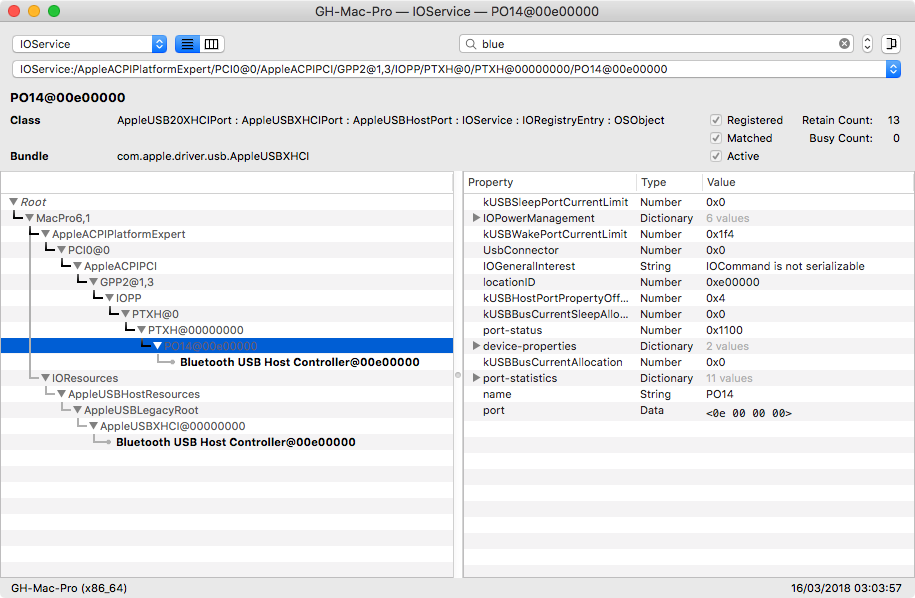Select the port-status property row

pyautogui.click(x=689, y=330)
